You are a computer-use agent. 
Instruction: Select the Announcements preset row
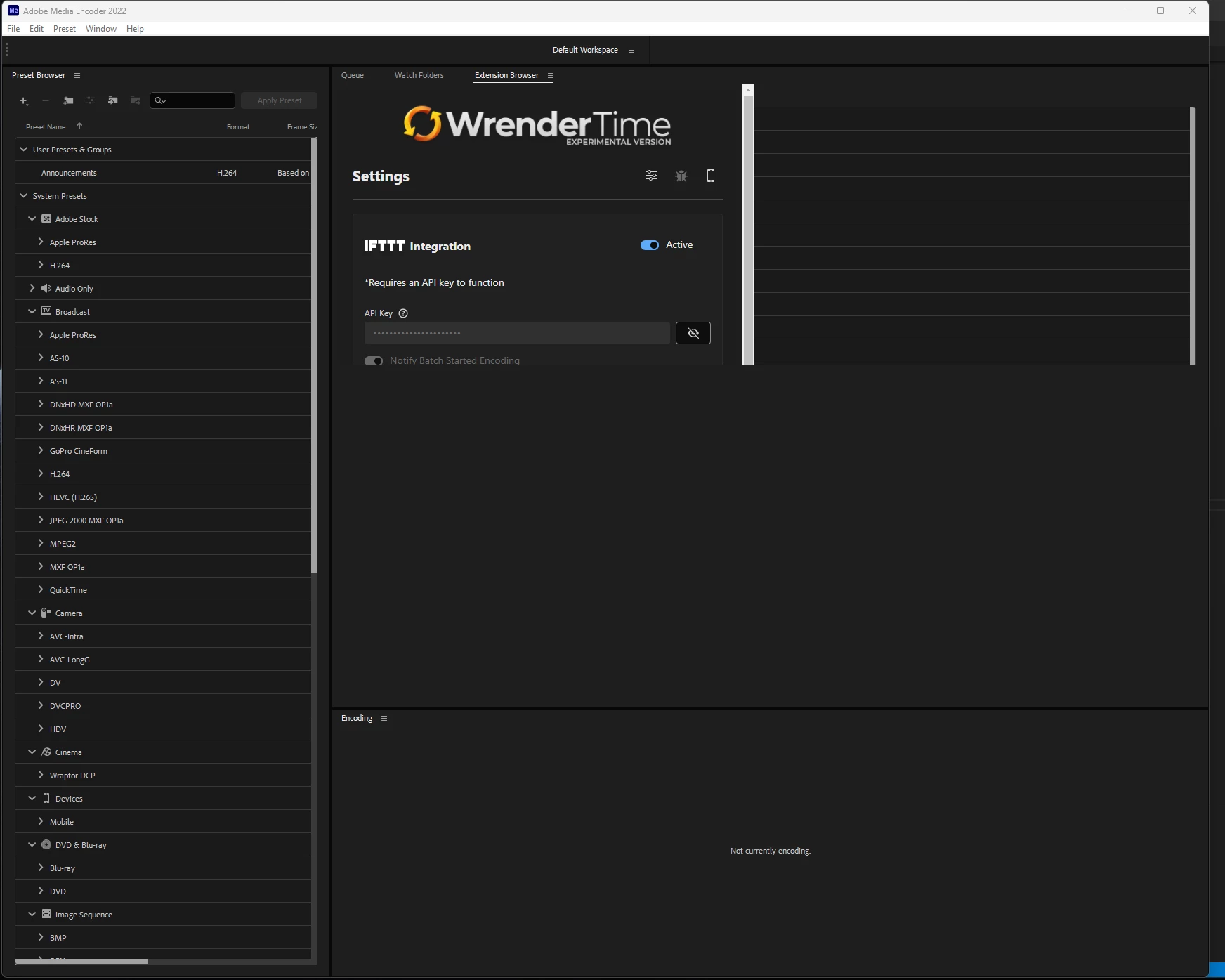pyautogui.click(x=163, y=172)
